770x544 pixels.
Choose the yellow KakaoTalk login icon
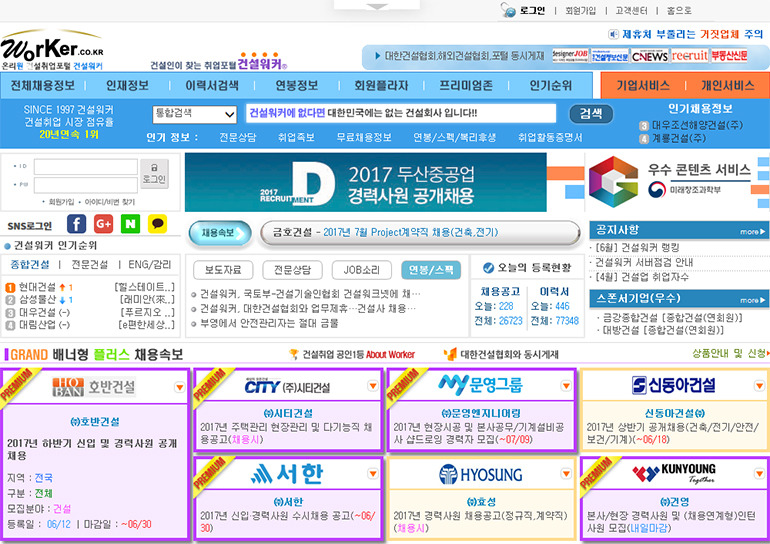158,224
